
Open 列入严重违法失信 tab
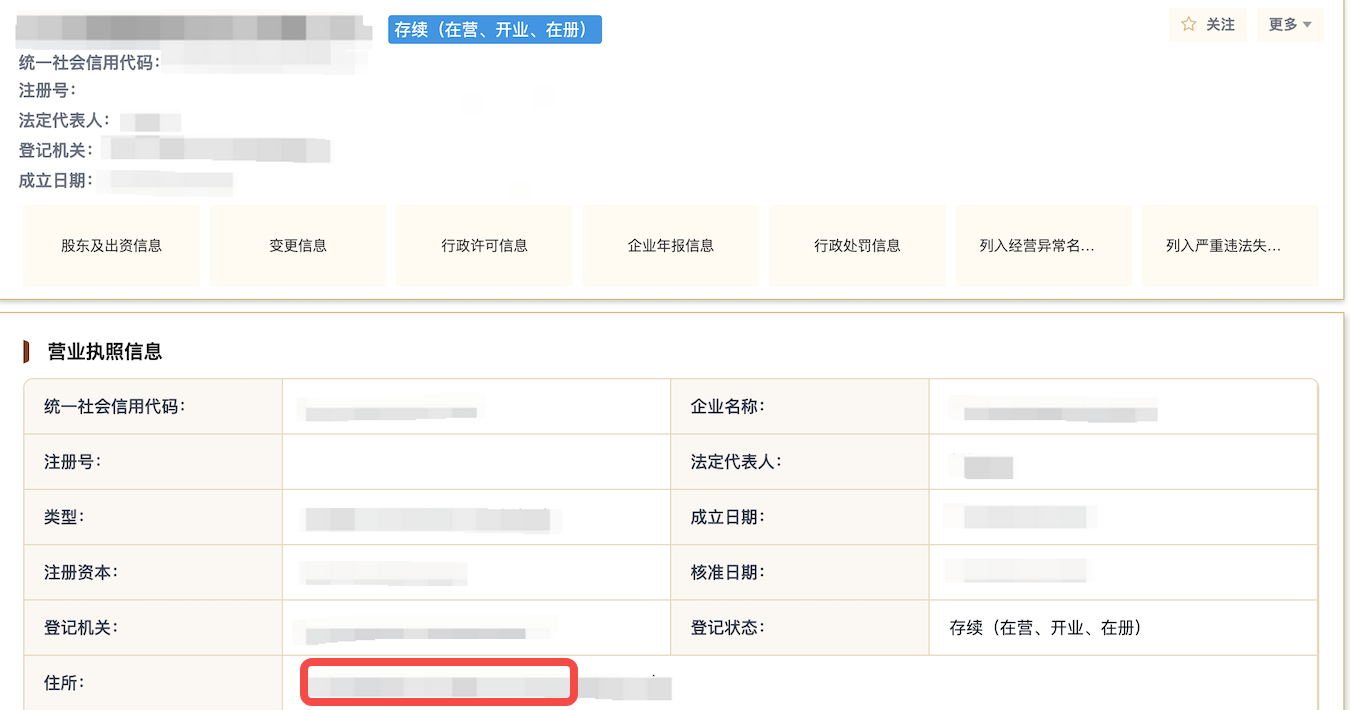click(1230, 246)
